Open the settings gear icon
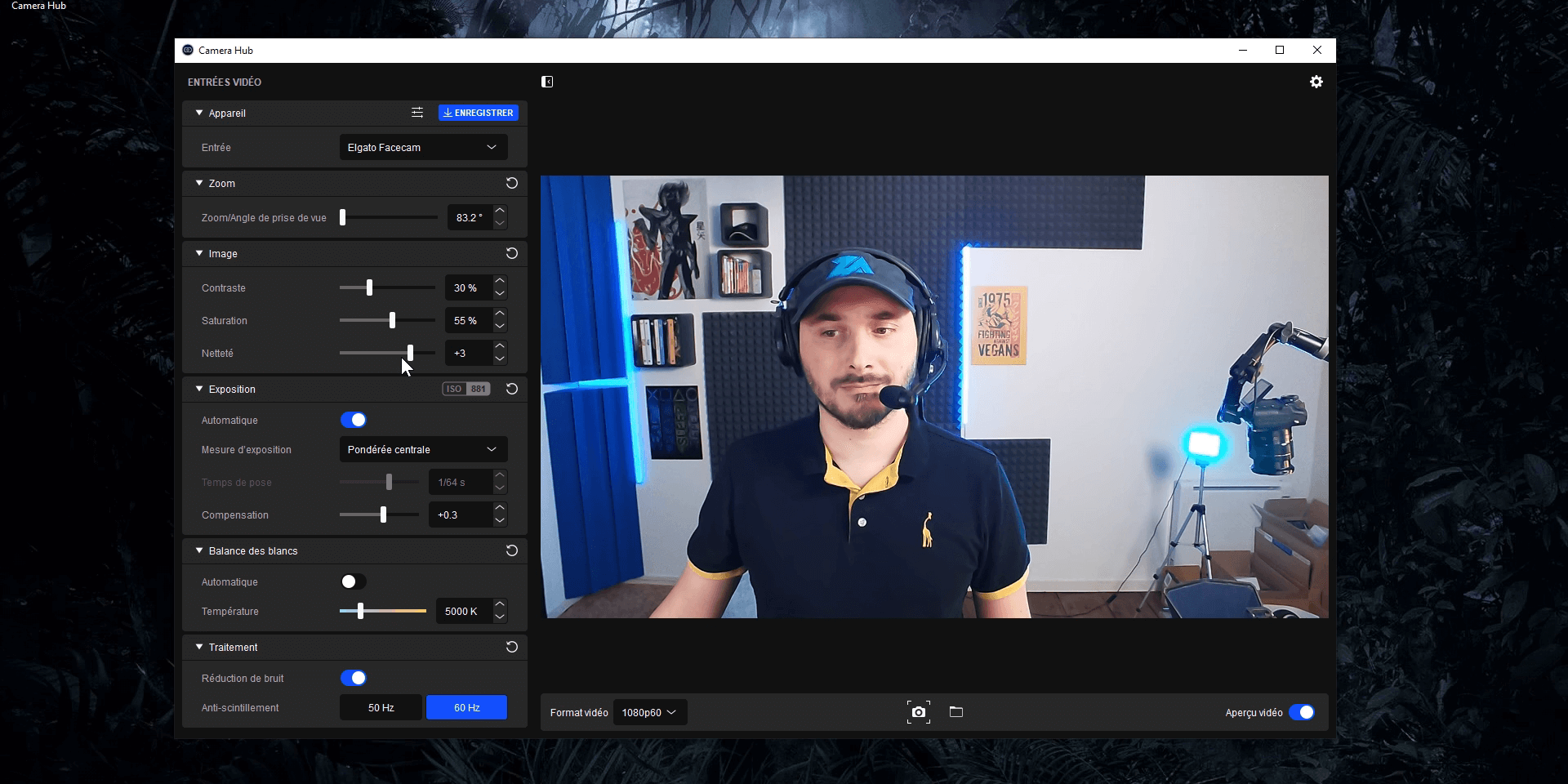Image resolution: width=1568 pixels, height=784 pixels. (1316, 82)
